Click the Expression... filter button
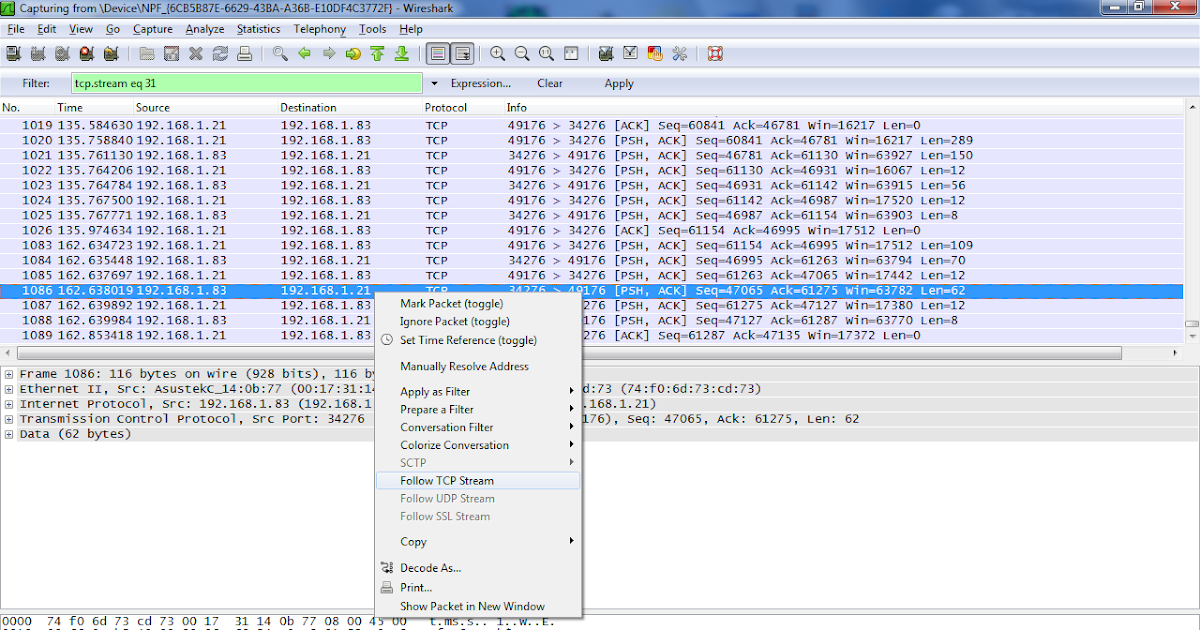Viewport: 1200px width, 630px height. (x=481, y=84)
